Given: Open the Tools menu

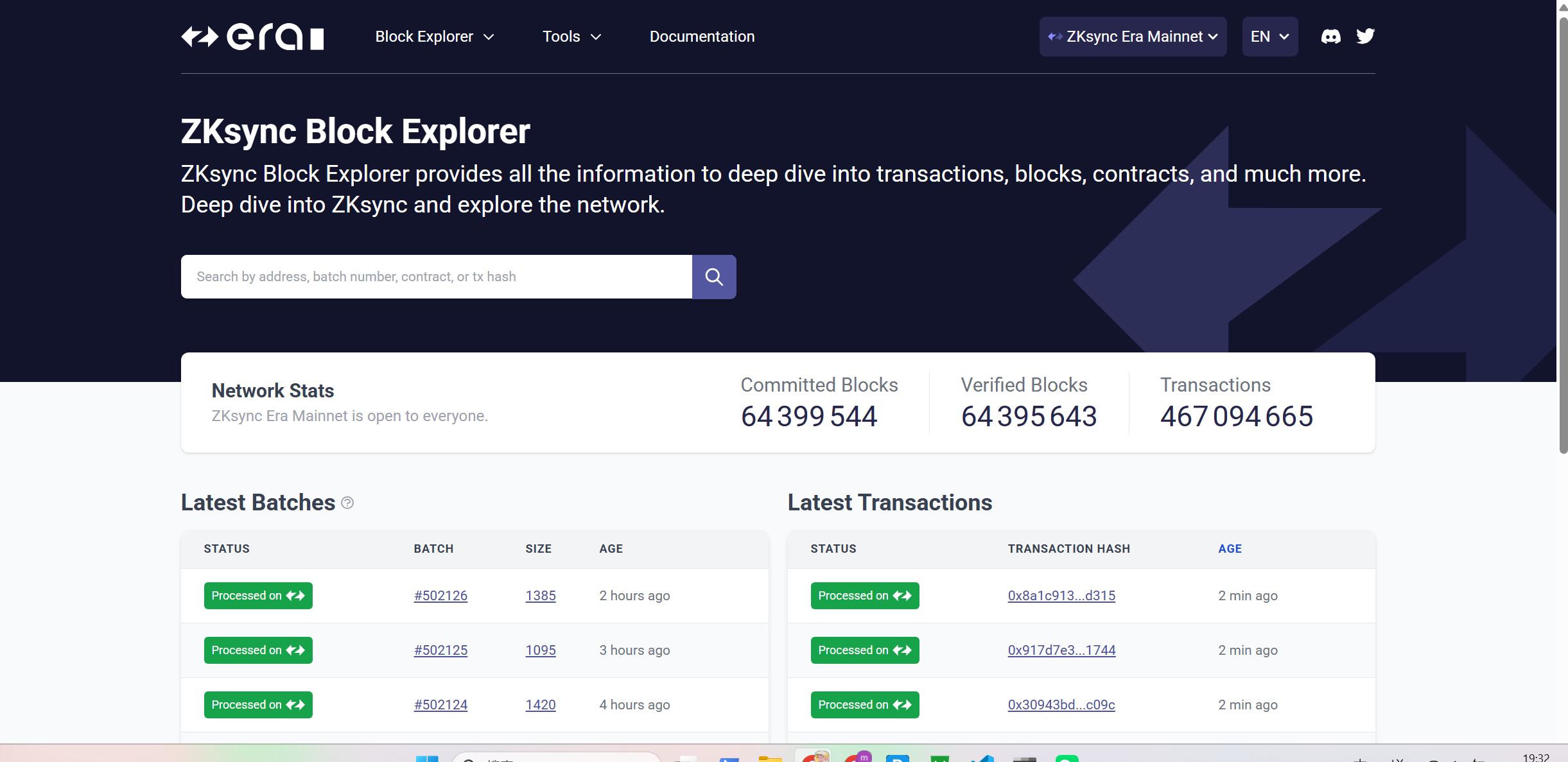Looking at the screenshot, I should (x=572, y=37).
